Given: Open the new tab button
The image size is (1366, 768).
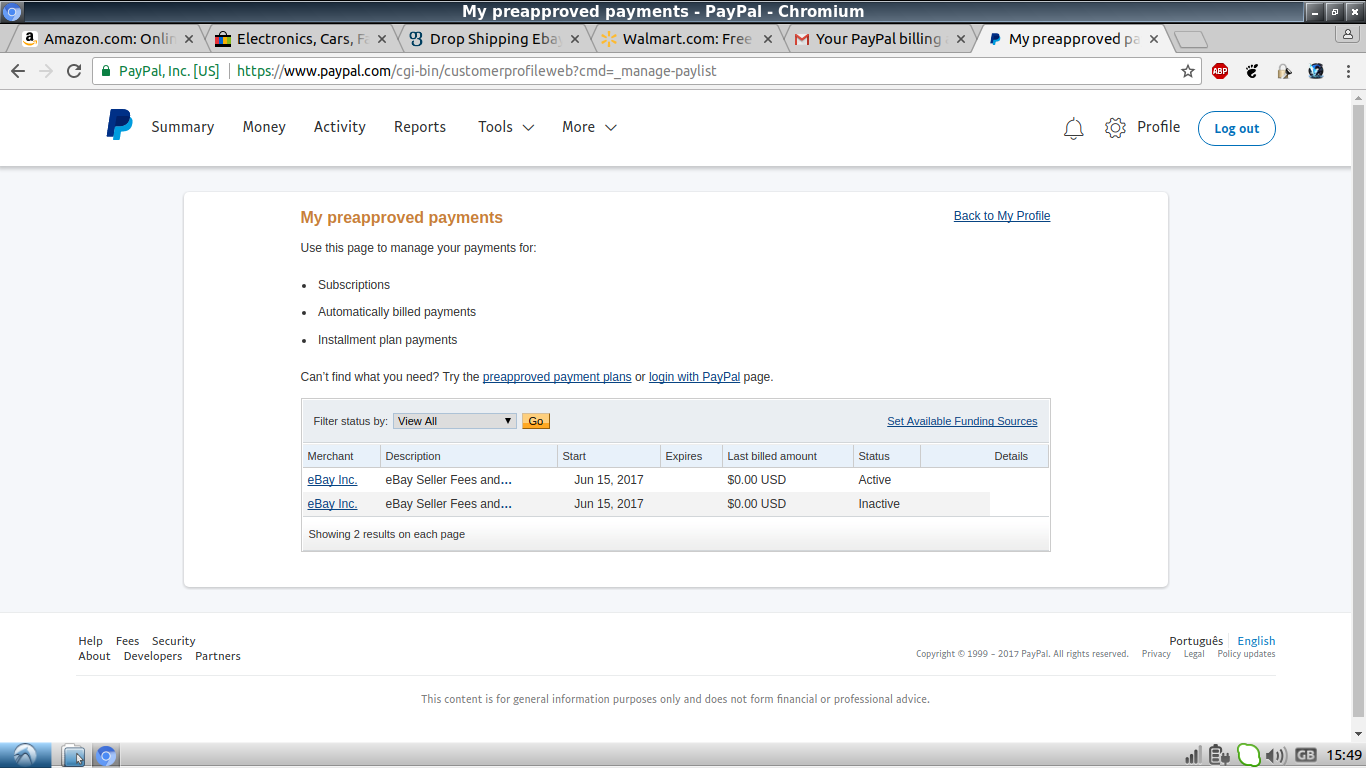Looking at the screenshot, I should [x=1190, y=40].
